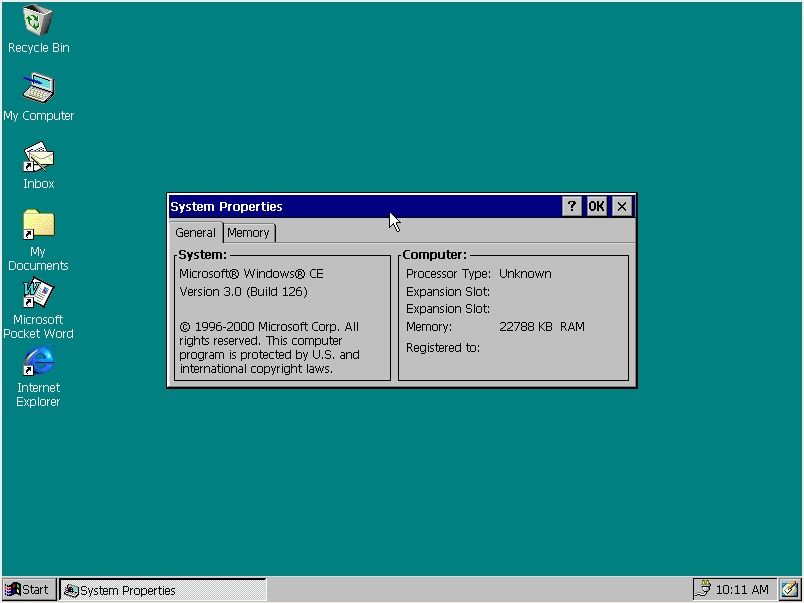Select the General tab
This screenshot has height=603, width=804.
pos(195,232)
